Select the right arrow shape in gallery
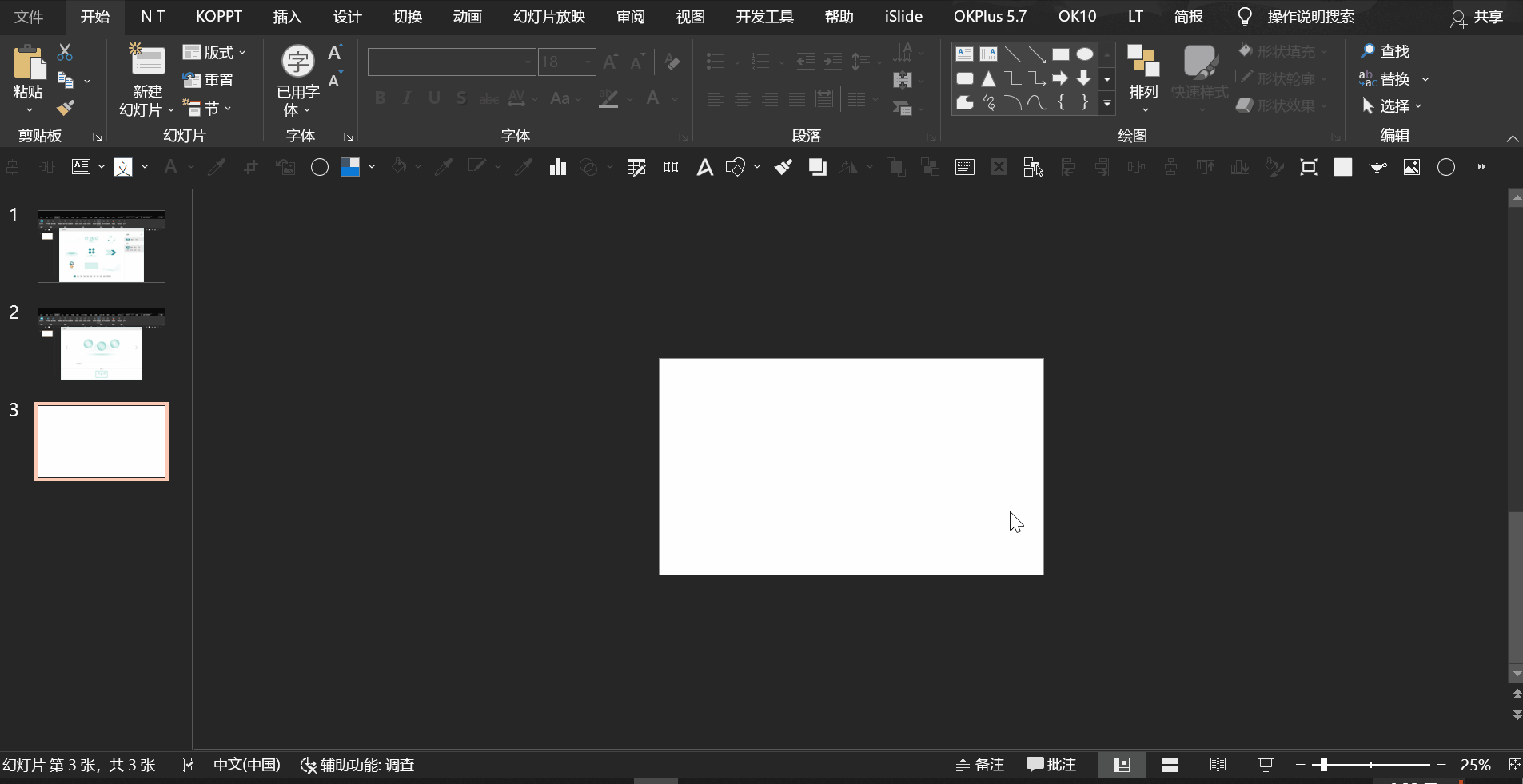 click(1060, 78)
